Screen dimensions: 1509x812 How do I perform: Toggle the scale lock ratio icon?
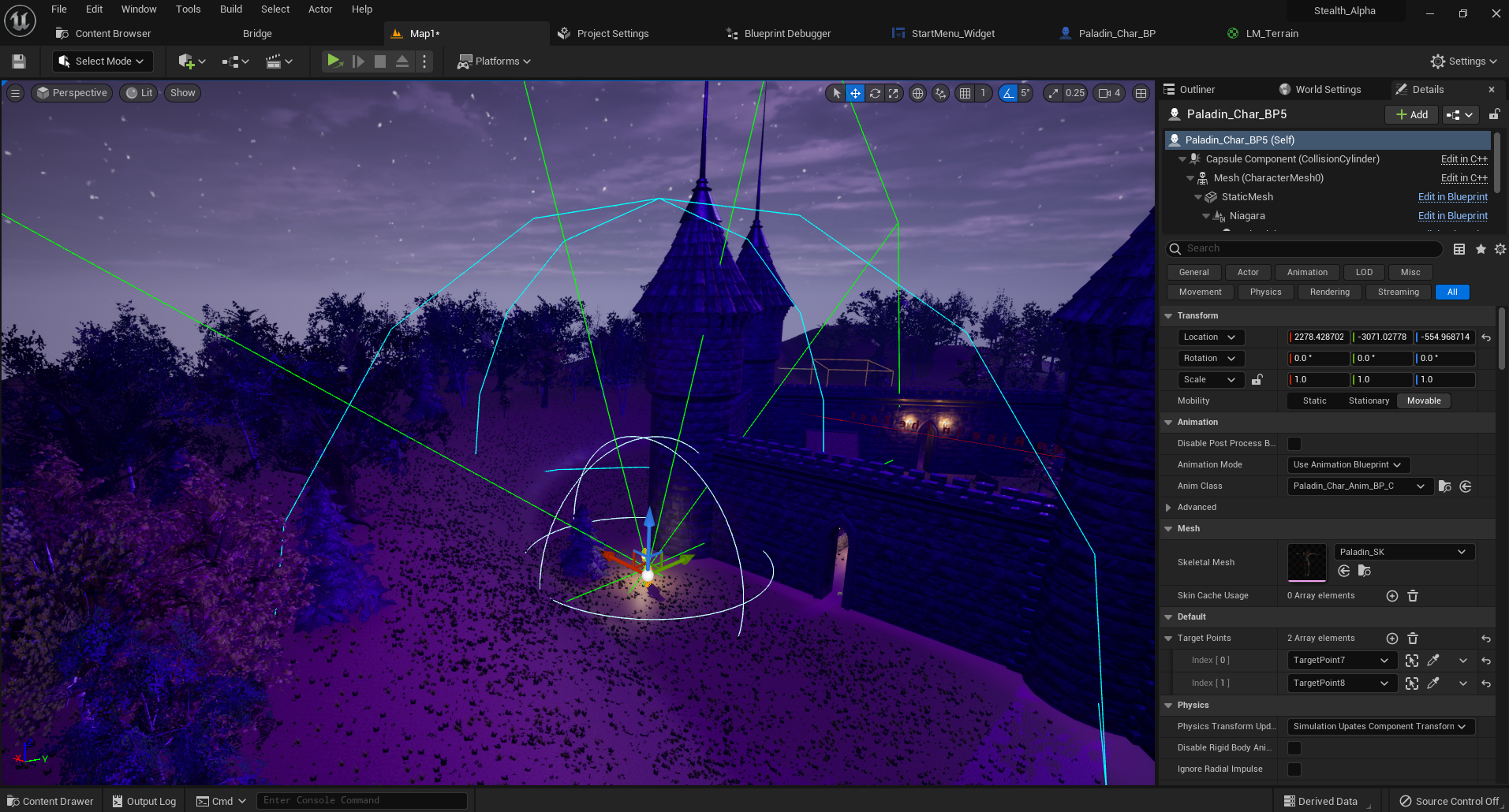coord(1257,379)
